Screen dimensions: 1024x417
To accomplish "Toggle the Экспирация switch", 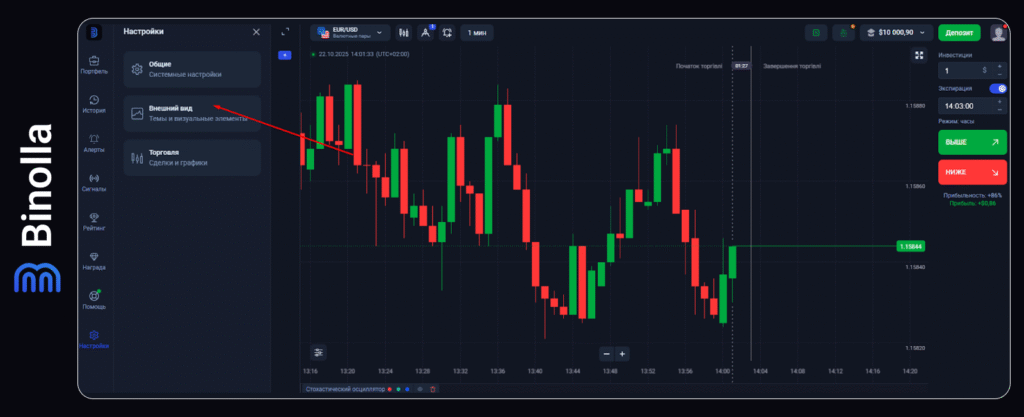I will pyautogui.click(x=997, y=89).
